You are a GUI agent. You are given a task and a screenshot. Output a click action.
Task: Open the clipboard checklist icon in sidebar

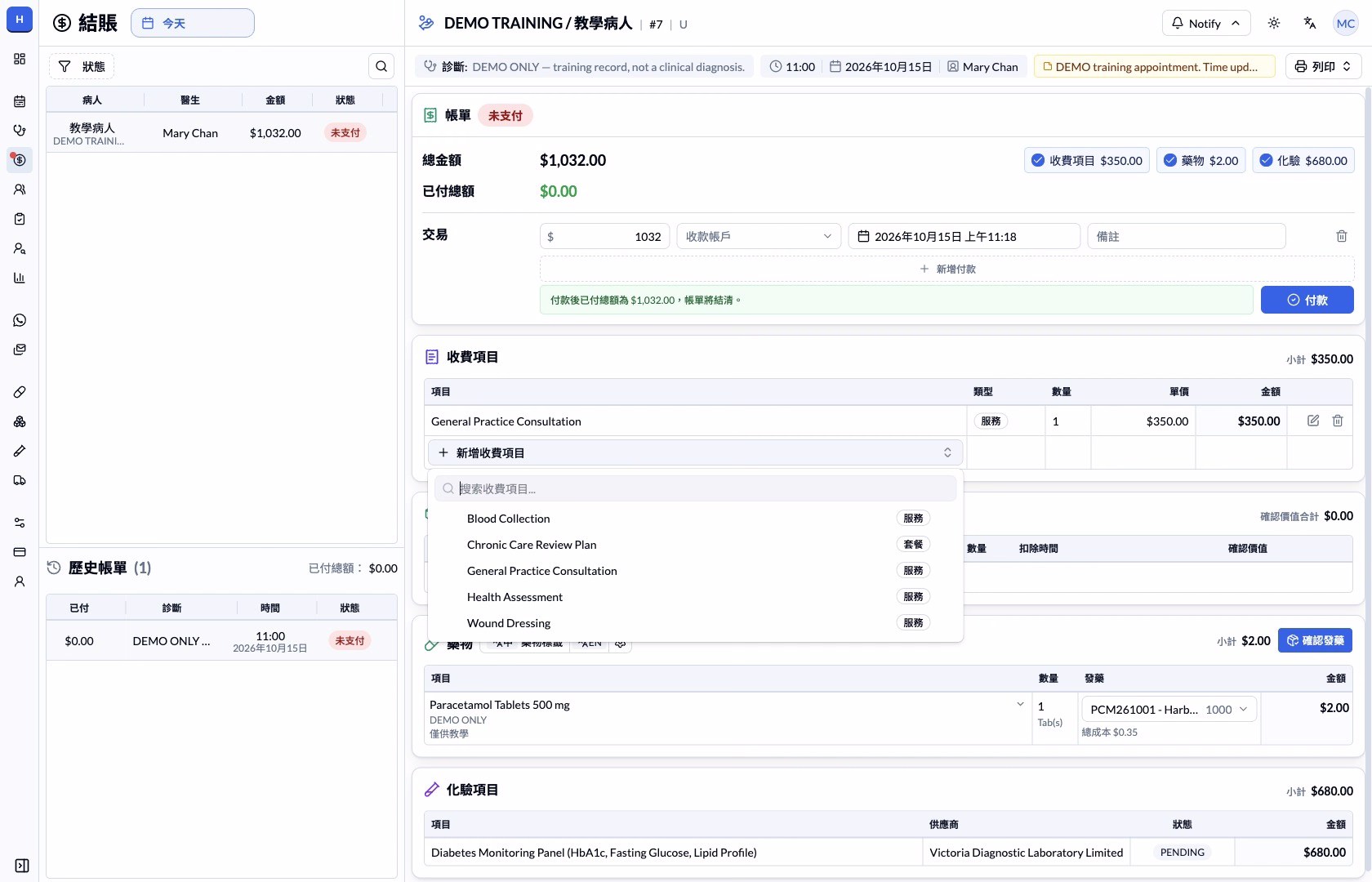(20, 219)
